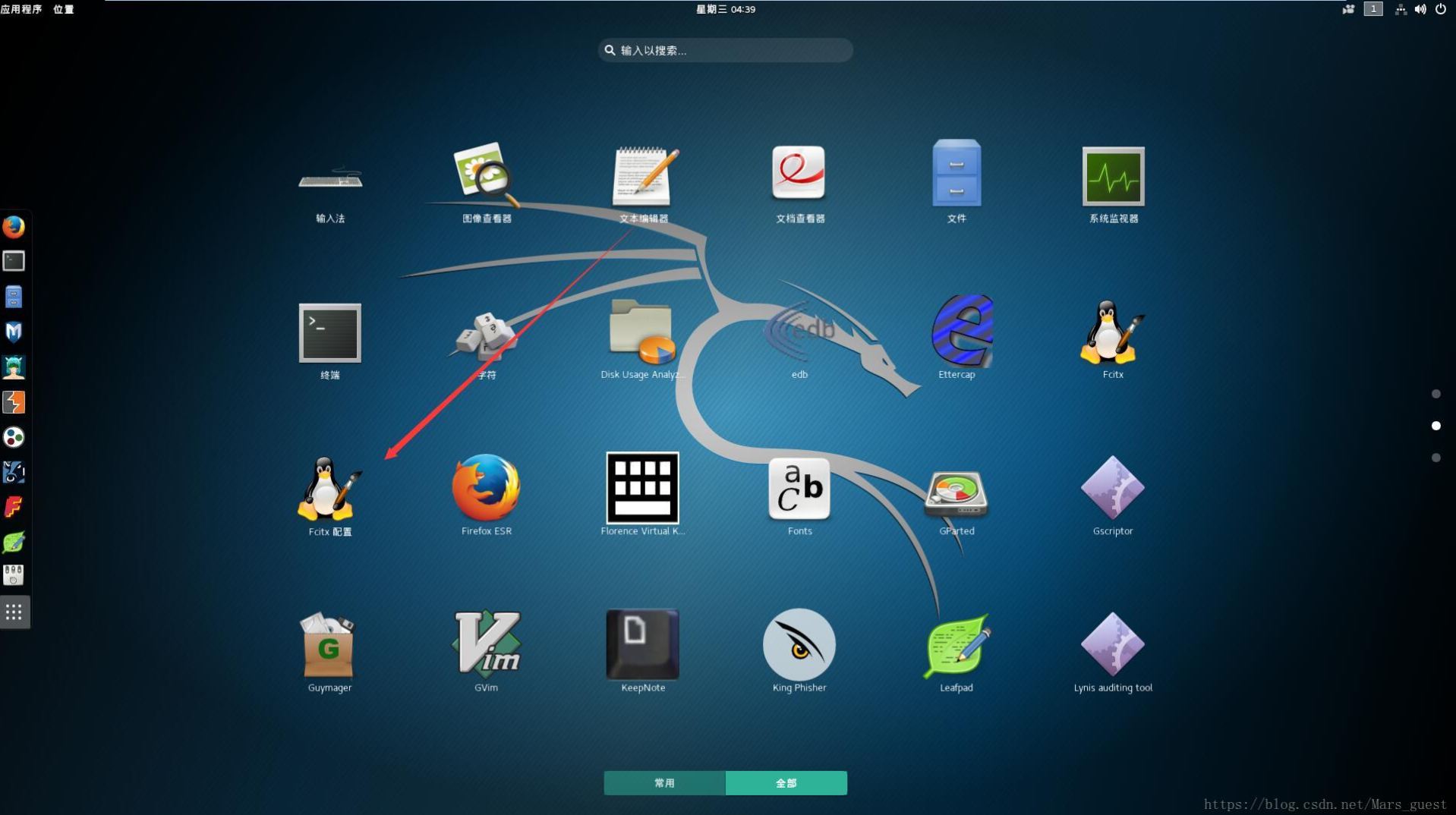Launch 图像查看器 image viewer

[x=487, y=182]
